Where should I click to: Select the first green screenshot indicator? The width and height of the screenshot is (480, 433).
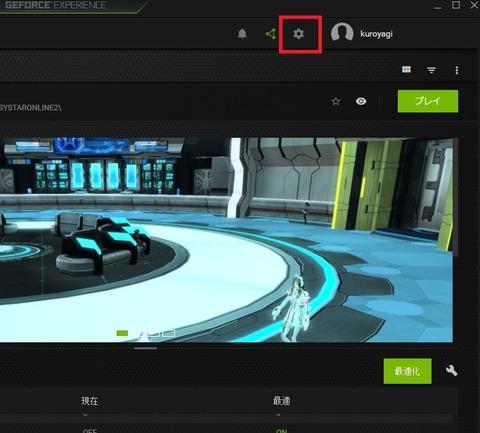point(122,333)
